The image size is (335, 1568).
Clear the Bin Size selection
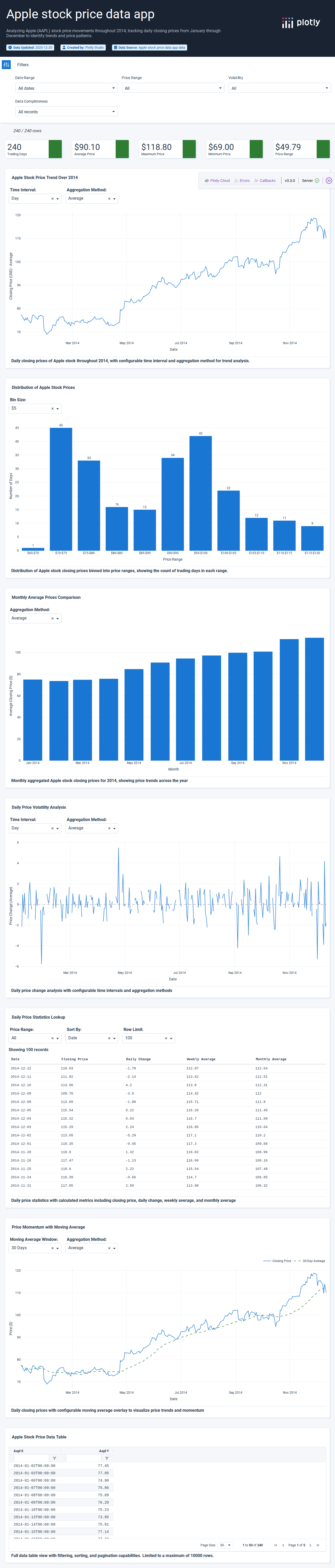(x=52, y=409)
